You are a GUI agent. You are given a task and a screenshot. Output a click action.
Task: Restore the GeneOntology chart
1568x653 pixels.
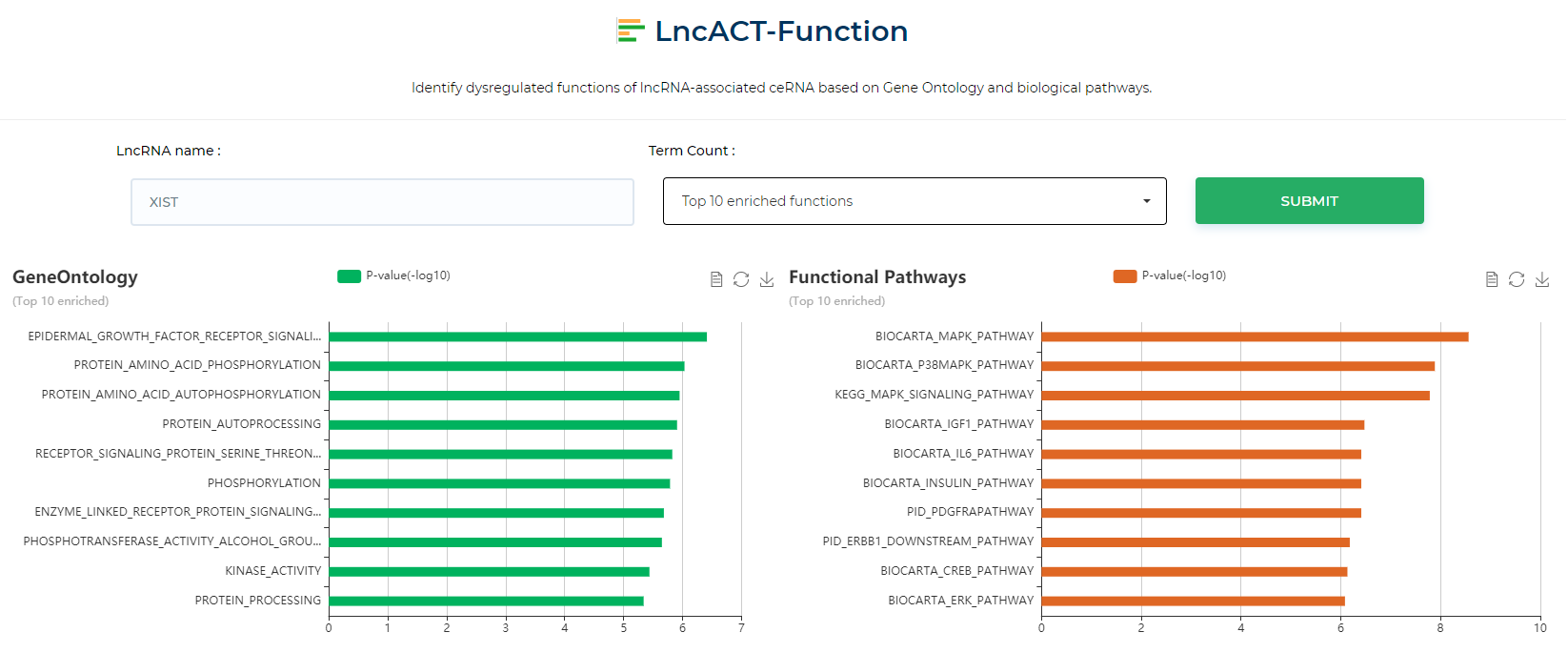(741, 279)
